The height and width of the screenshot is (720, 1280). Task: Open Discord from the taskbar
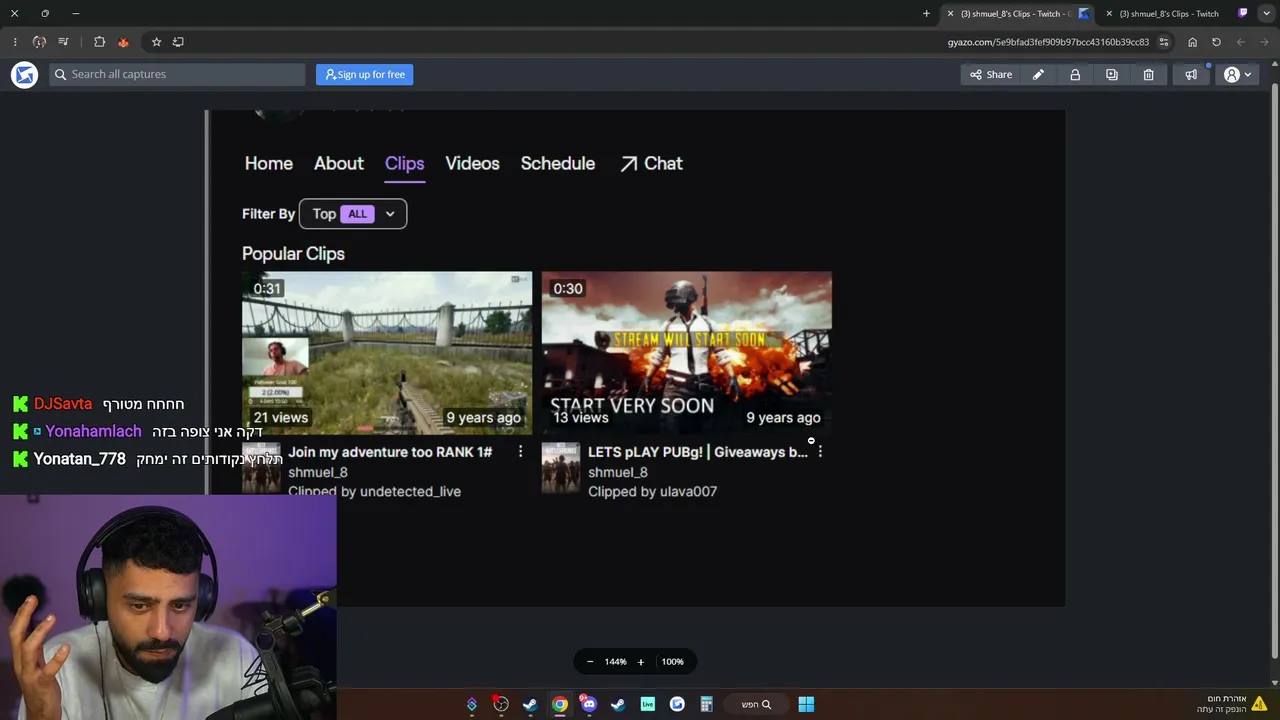coord(589,705)
